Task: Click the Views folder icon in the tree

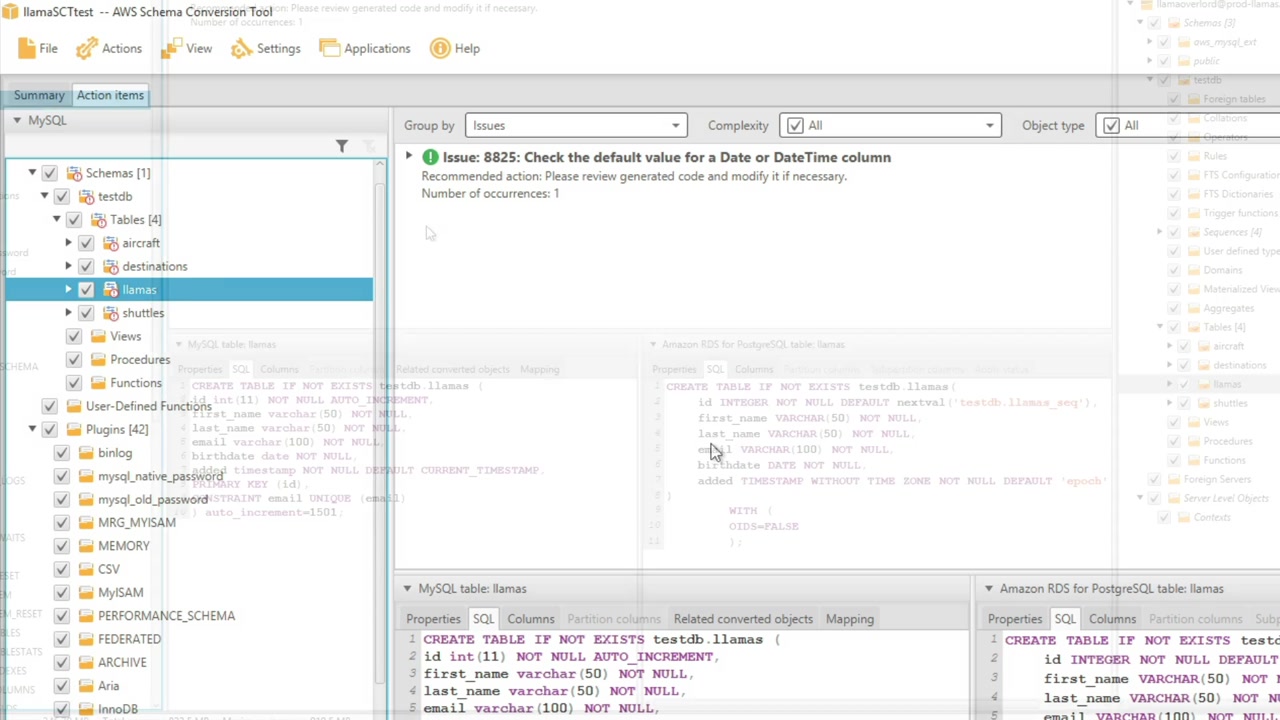Action: point(98,337)
